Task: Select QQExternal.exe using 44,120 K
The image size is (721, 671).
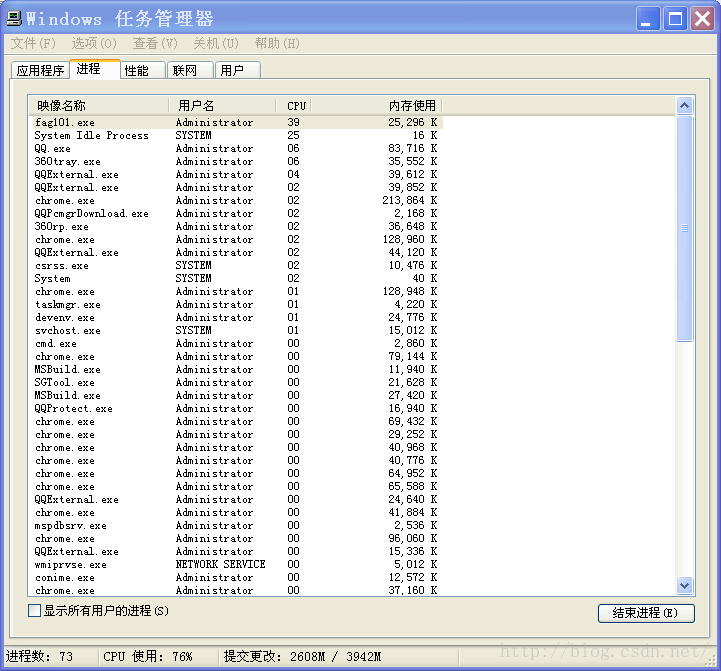Action: pos(235,252)
